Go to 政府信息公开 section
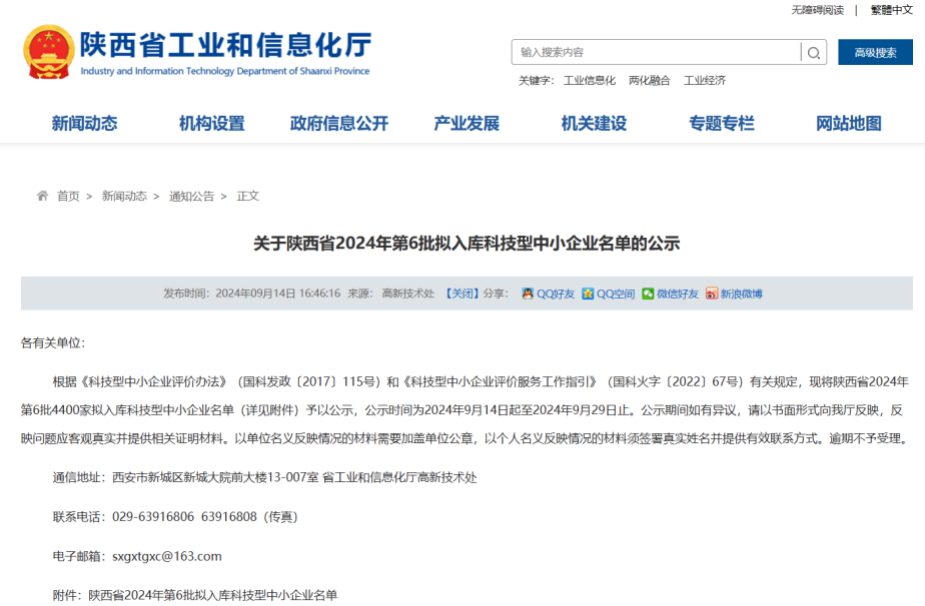 coord(339,124)
